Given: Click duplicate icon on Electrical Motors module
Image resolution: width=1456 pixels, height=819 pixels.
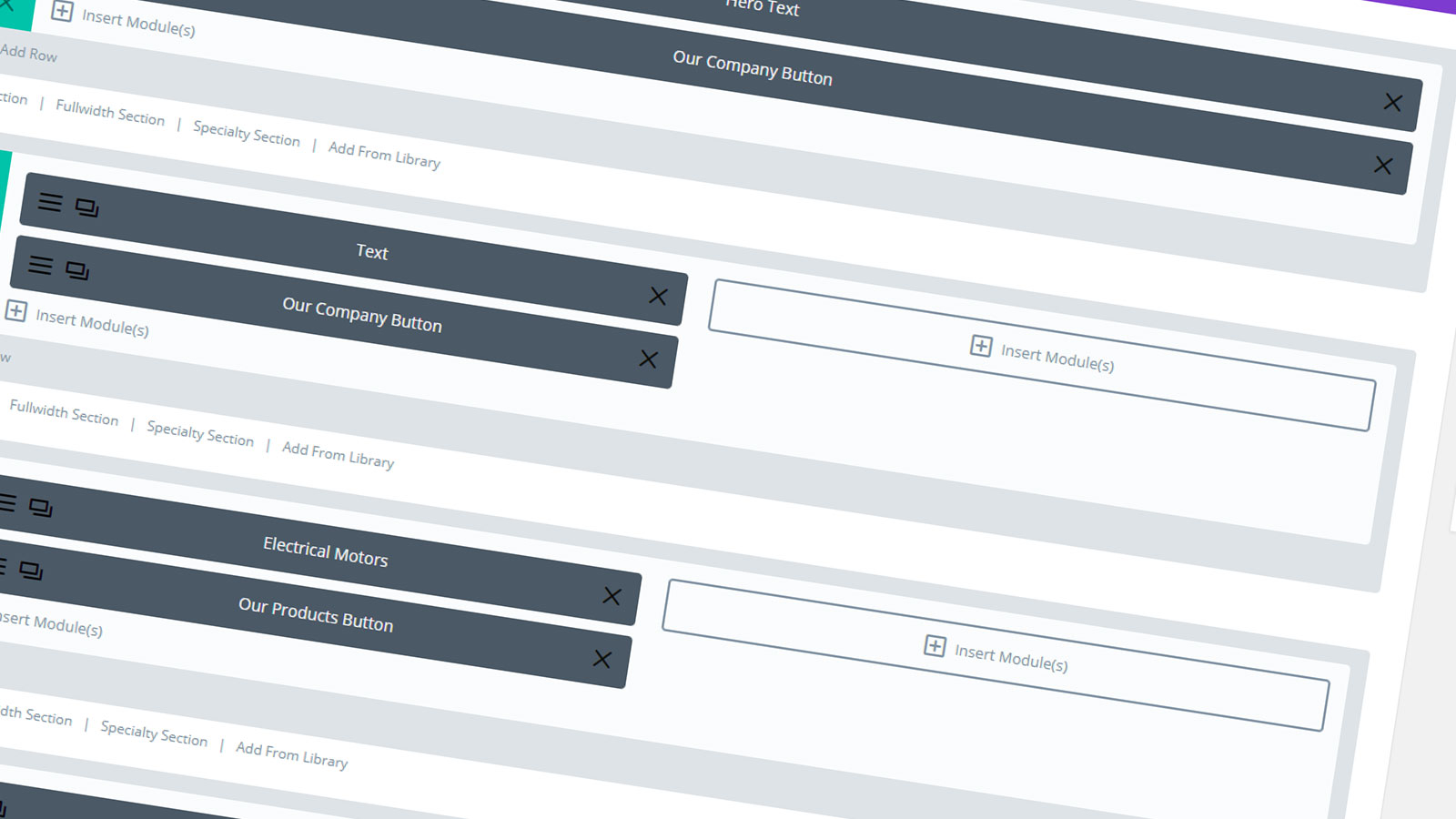Looking at the screenshot, I should 40,507.
